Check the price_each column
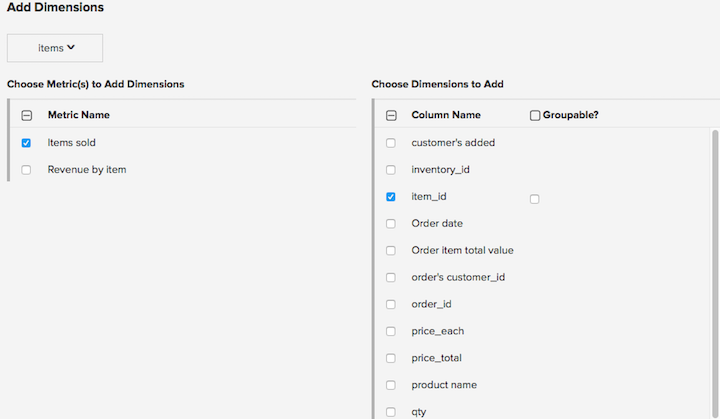This screenshot has height=419, width=720. click(x=391, y=331)
